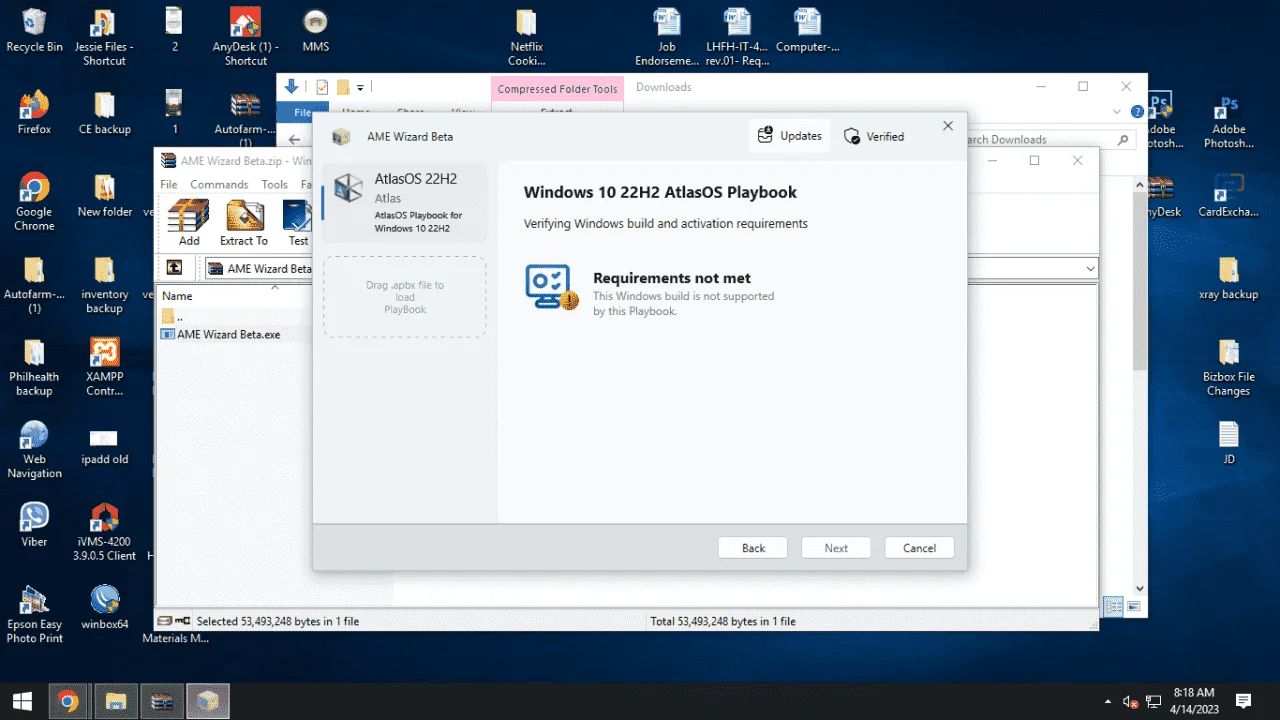Select the Jessie Files shortcut icon
The image size is (1280, 720).
[x=104, y=37]
